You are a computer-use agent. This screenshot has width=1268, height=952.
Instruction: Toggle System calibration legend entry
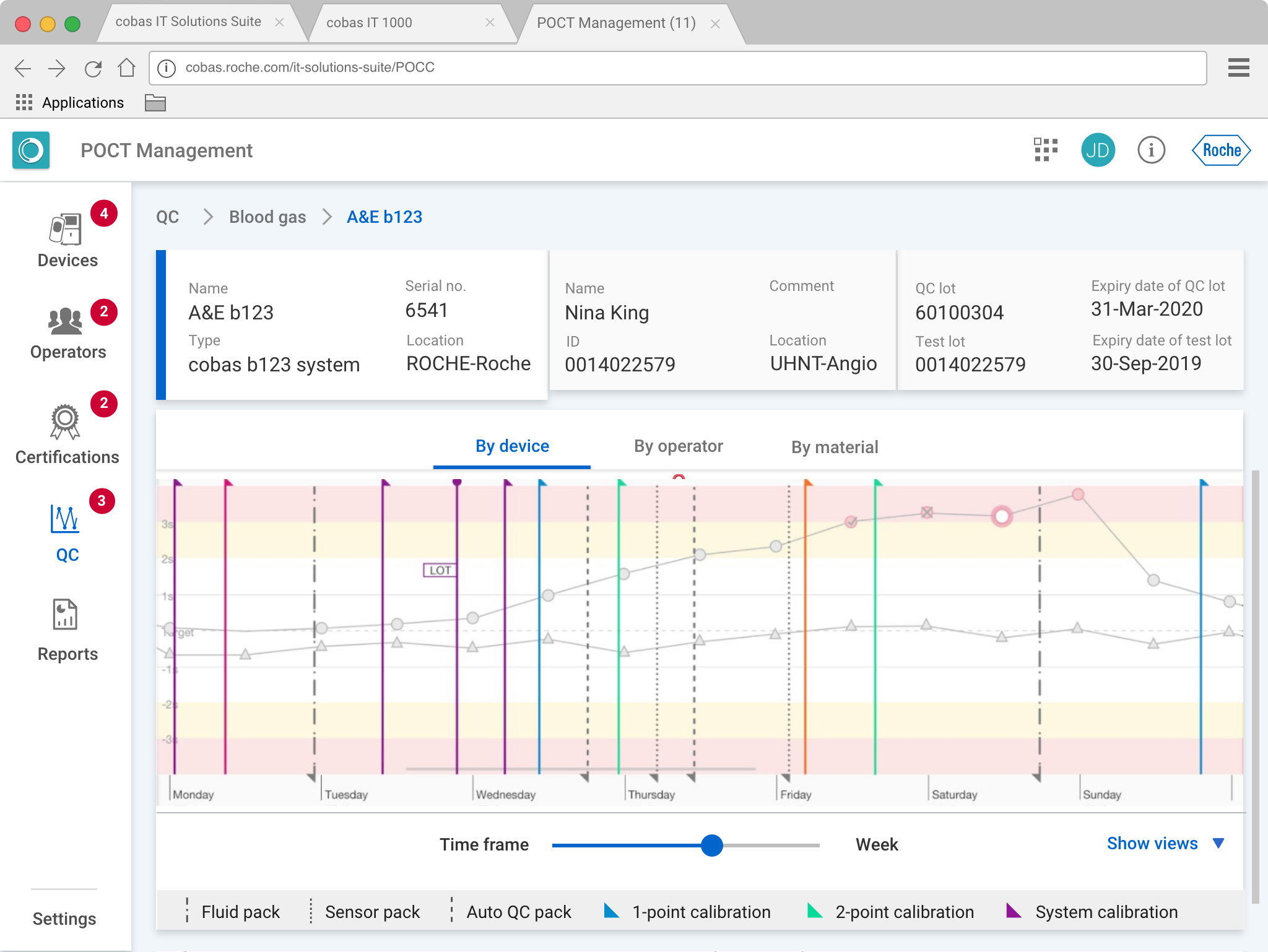pyautogui.click(x=1106, y=912)
